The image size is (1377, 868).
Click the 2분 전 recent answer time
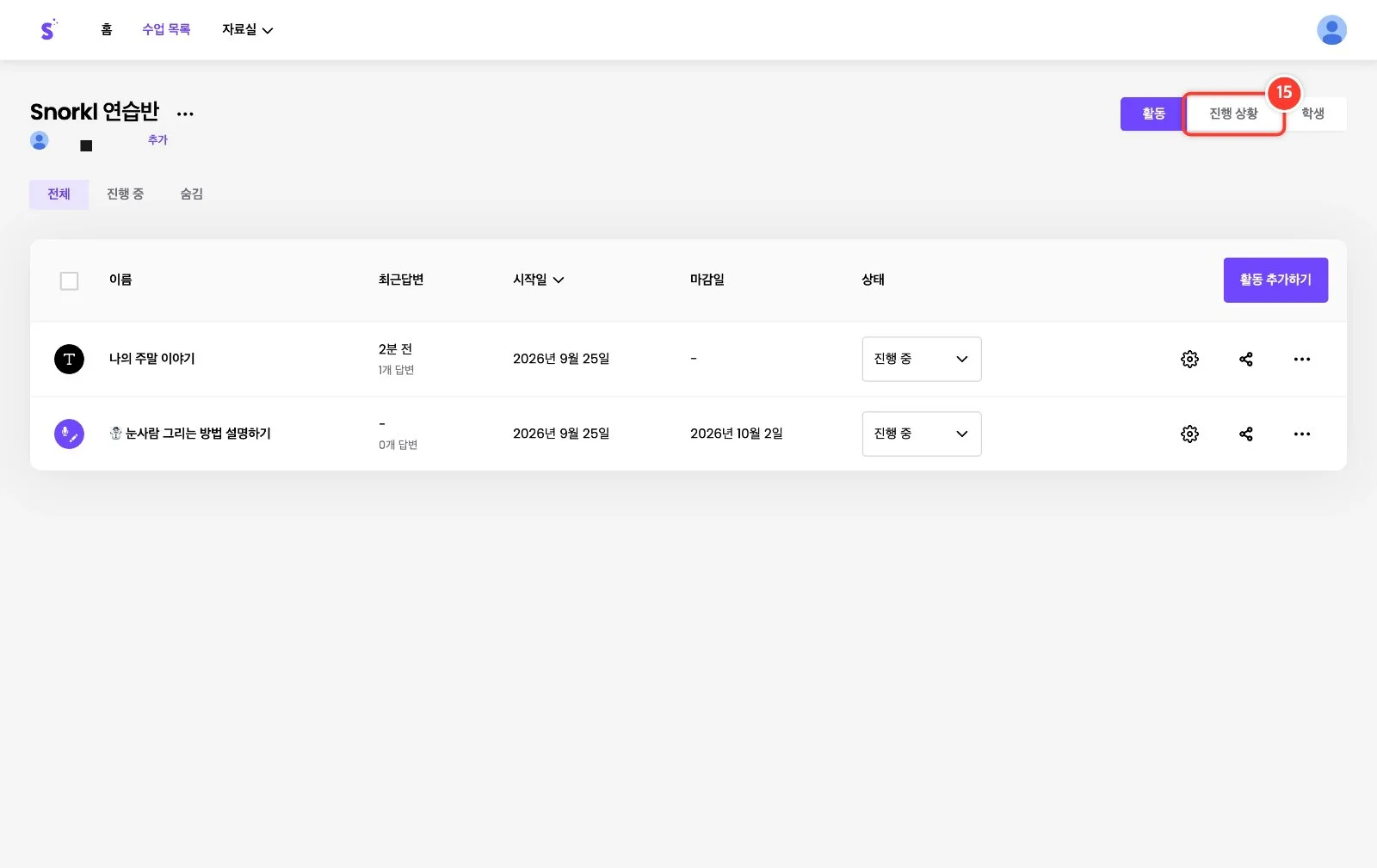point(395,349)
